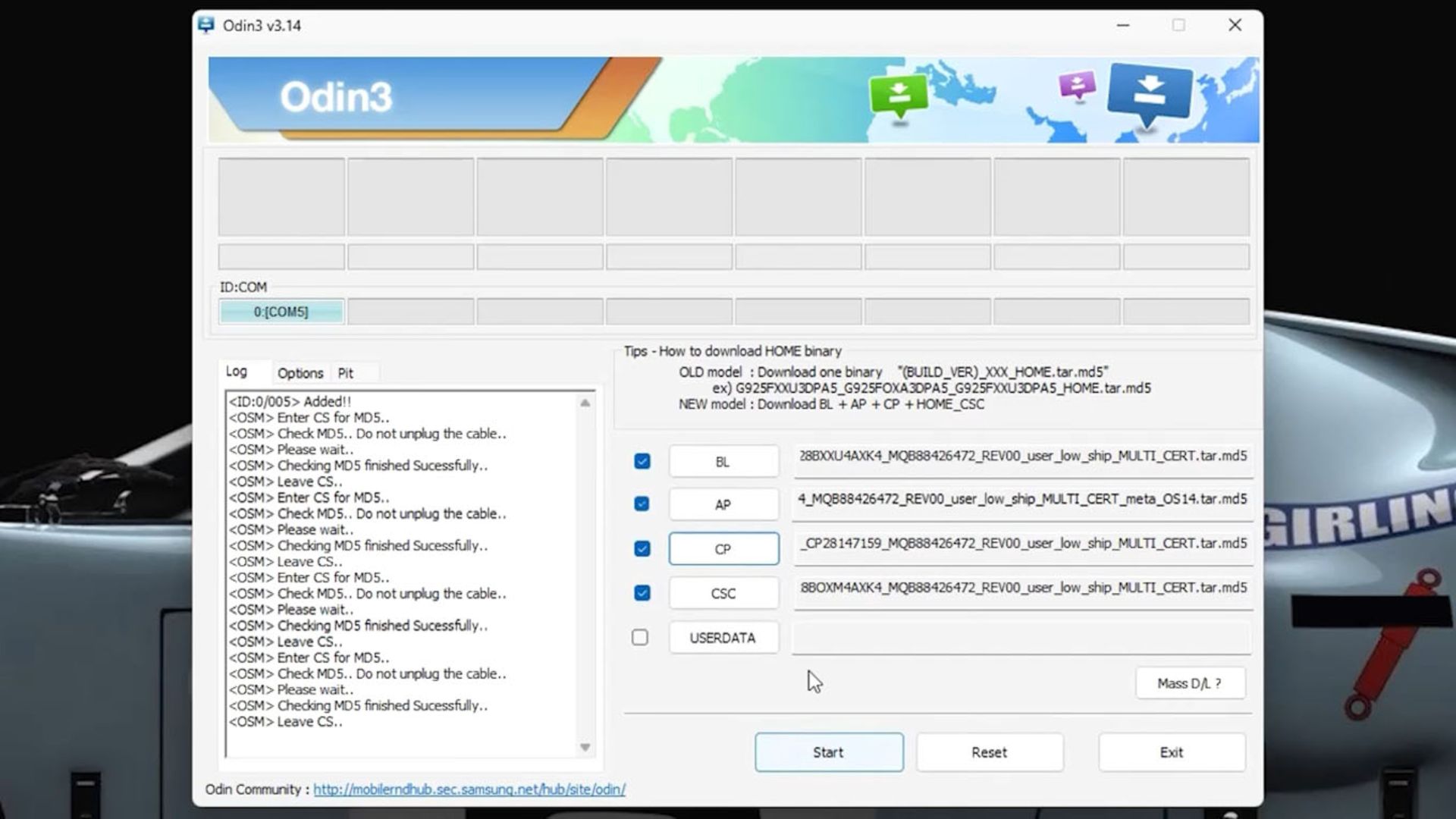Close the Odin3 window
Screen dimensions: 1456x819
click(1235, 25)
